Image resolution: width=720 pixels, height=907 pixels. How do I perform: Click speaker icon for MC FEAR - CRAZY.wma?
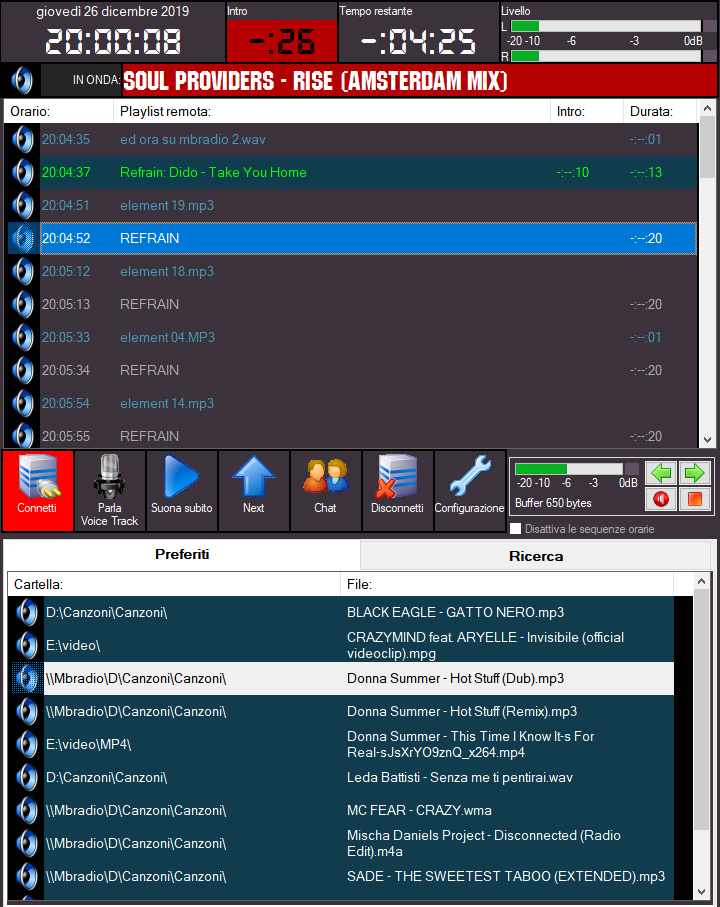[27, 810]
